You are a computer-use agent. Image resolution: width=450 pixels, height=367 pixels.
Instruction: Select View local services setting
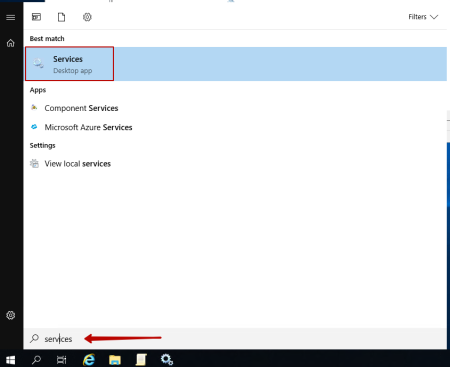(78, 164)
